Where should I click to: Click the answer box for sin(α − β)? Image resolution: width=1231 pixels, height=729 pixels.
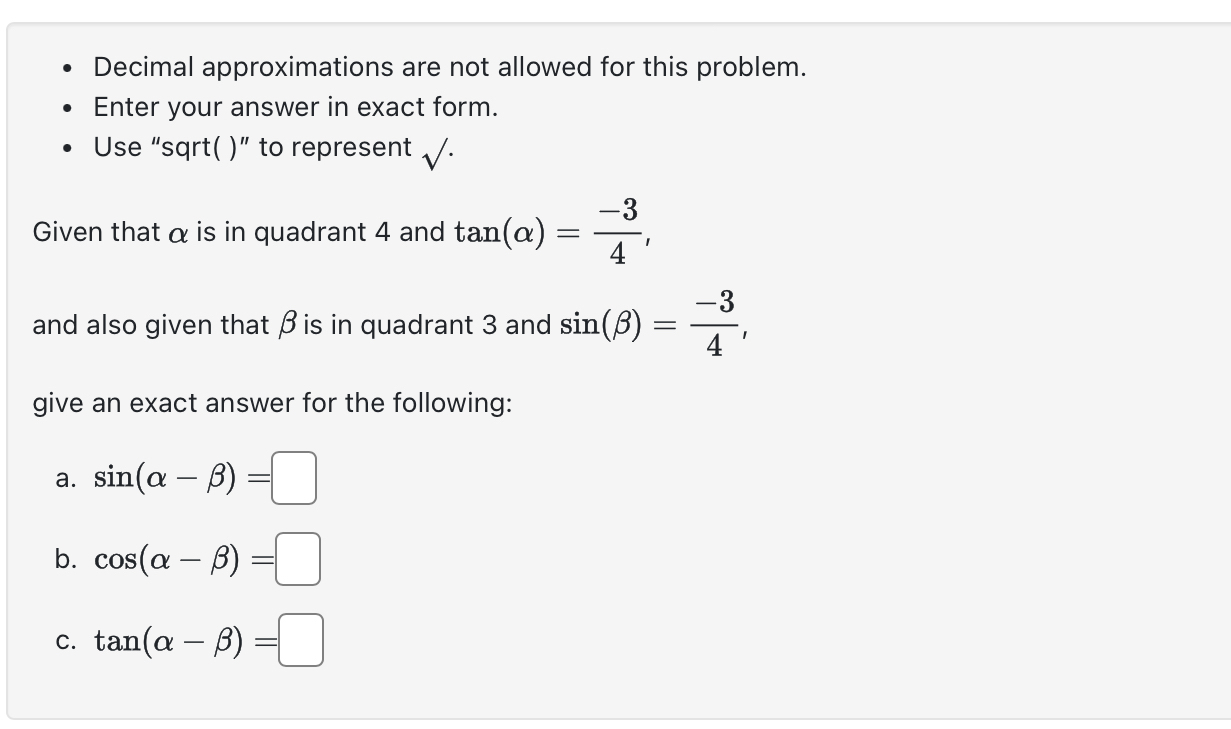click(x=295, y=477)
